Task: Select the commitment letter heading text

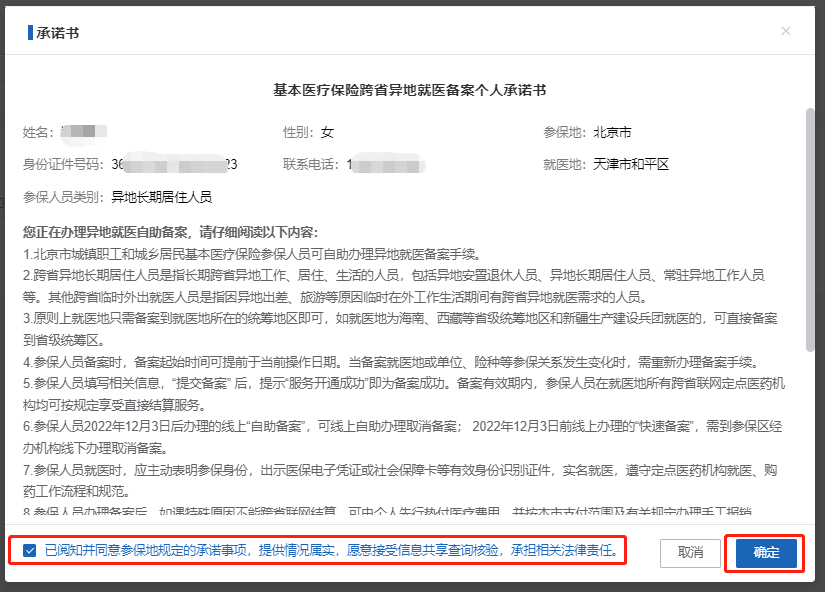Action: (x=412, y=89)
